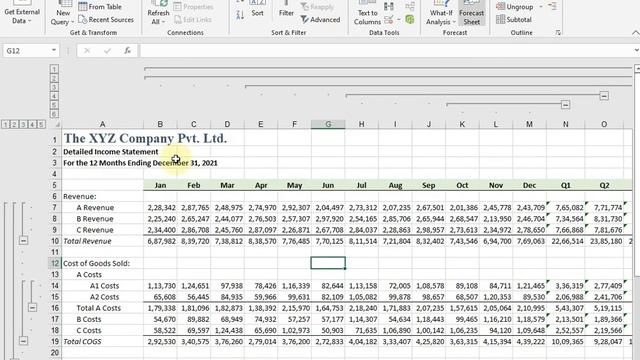The width and height of the screenshot is (640, 360).
Task: Click the Jan column heading cell
Action: (x=160, y=185)
